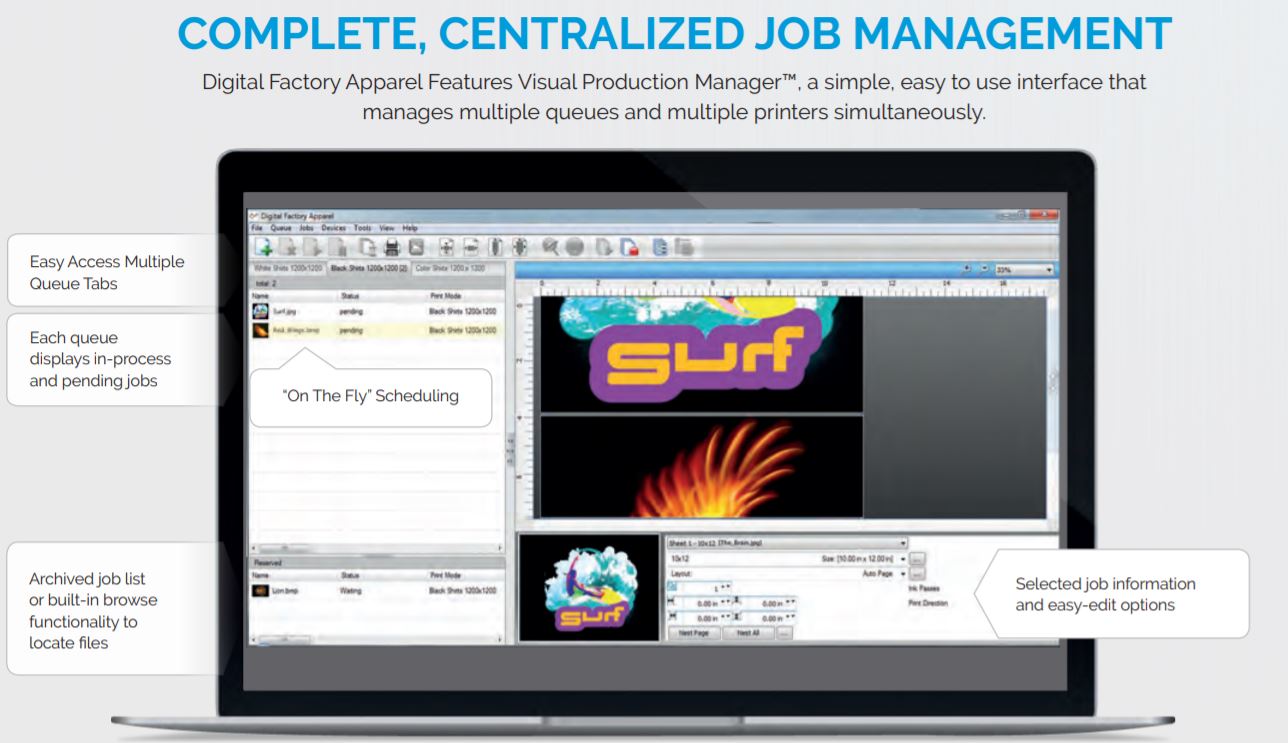Click the toolbar document icon with red mark
This screenshot has height=743, width=1288.
[x=629, y=246]
